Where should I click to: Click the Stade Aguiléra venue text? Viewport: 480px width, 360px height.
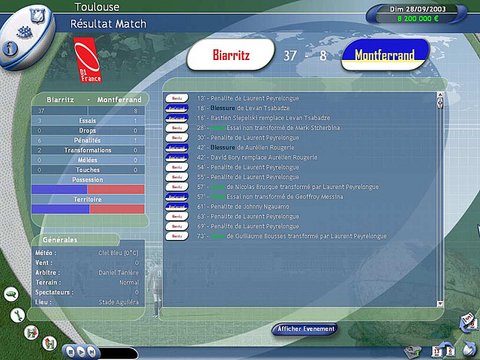pyautogui.click(x=118, y=302)
